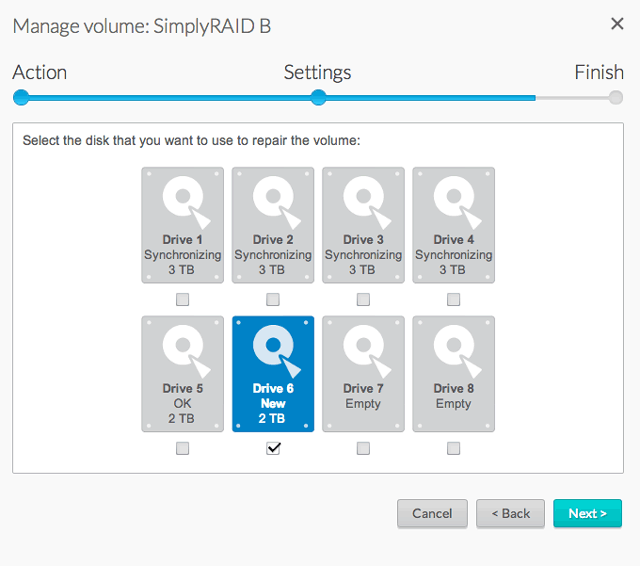Image resolution: width=640 pixels, height=566 pixels.
Task: Check the box beneath Drive 7
Action: (x=363, y=449)
